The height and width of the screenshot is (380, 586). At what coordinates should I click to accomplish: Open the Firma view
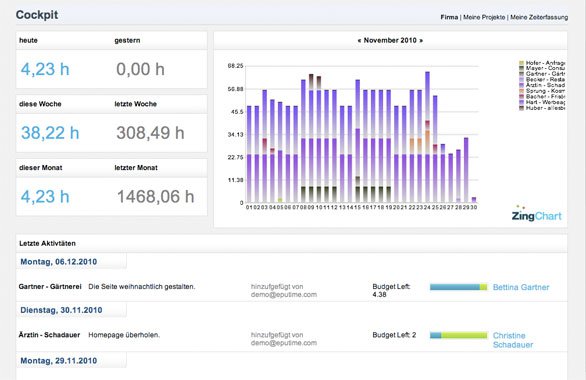coord(449,17)
